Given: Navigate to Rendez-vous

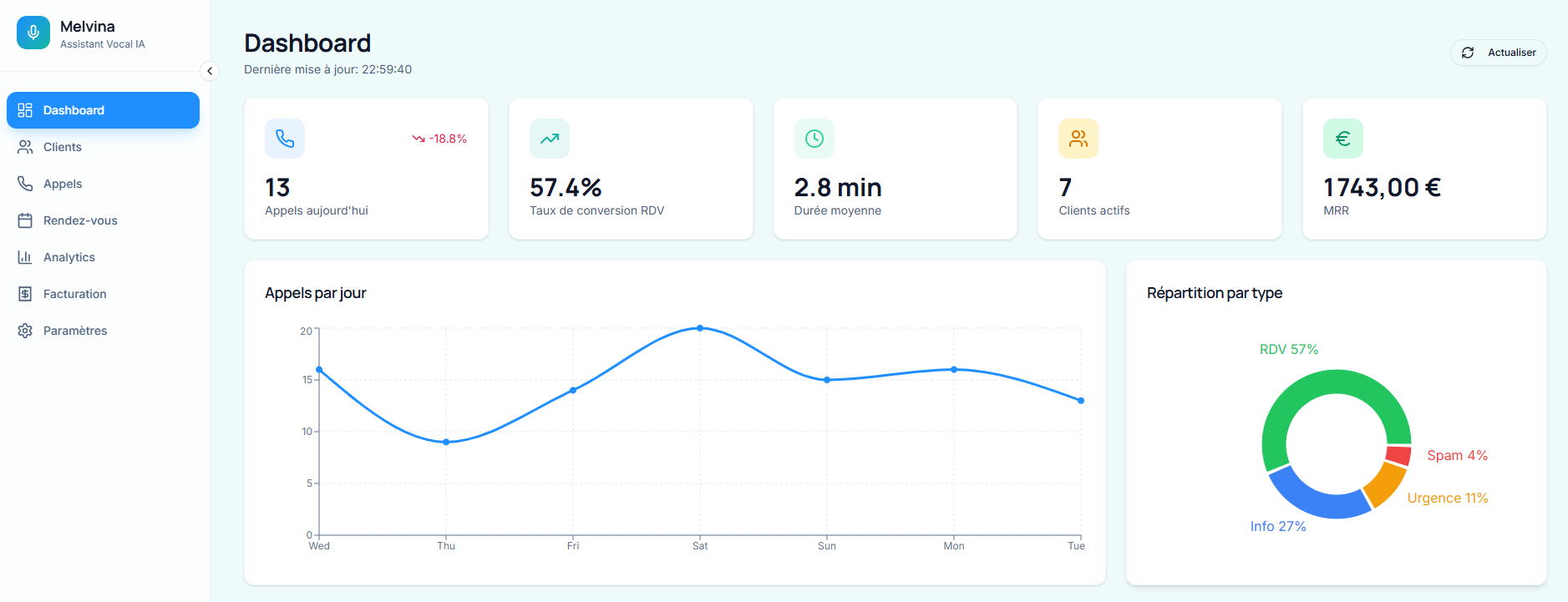Looking at the screenshot, I should tap(103, 220).
